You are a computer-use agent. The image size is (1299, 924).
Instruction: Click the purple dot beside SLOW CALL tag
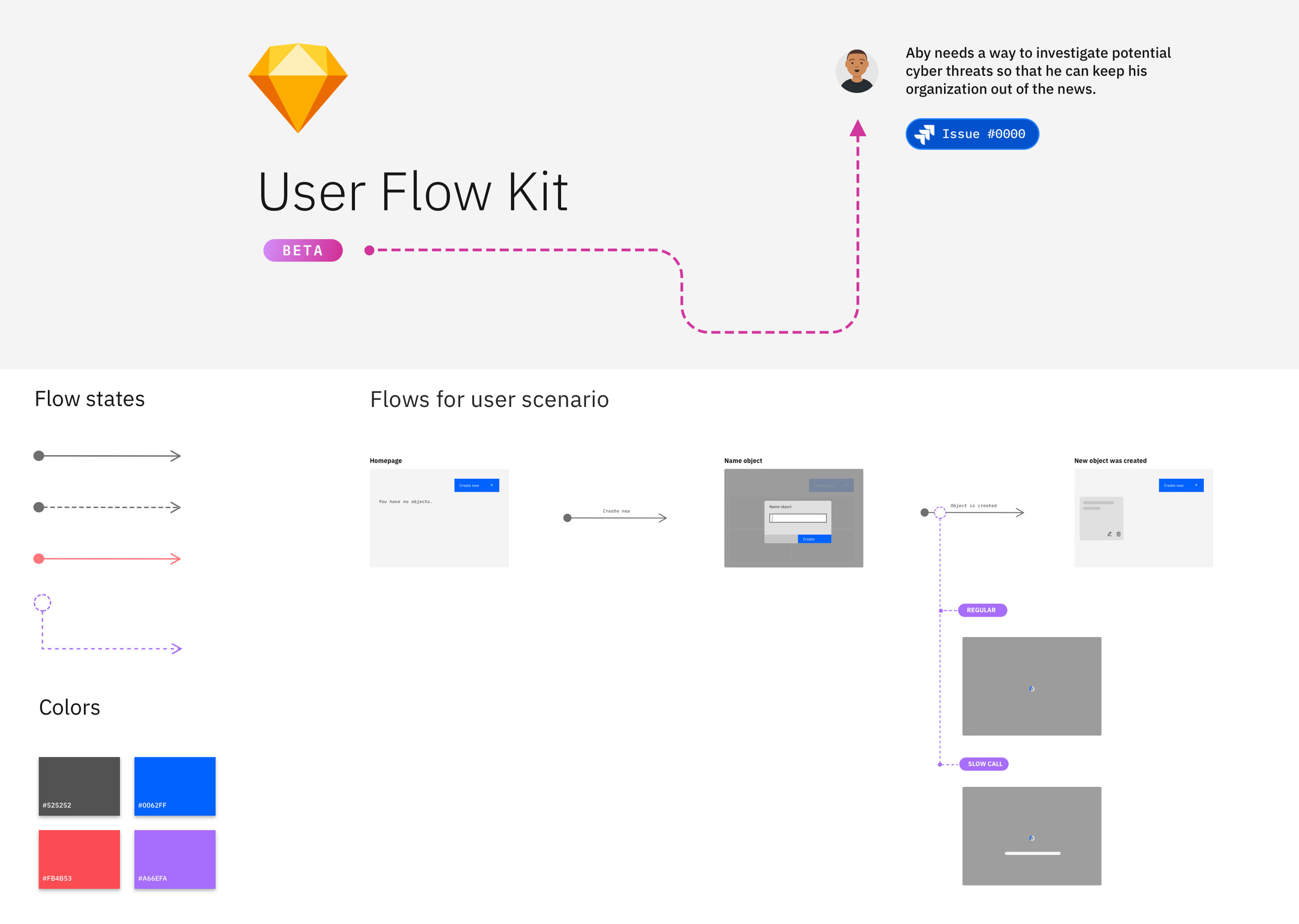coord(939,764)
